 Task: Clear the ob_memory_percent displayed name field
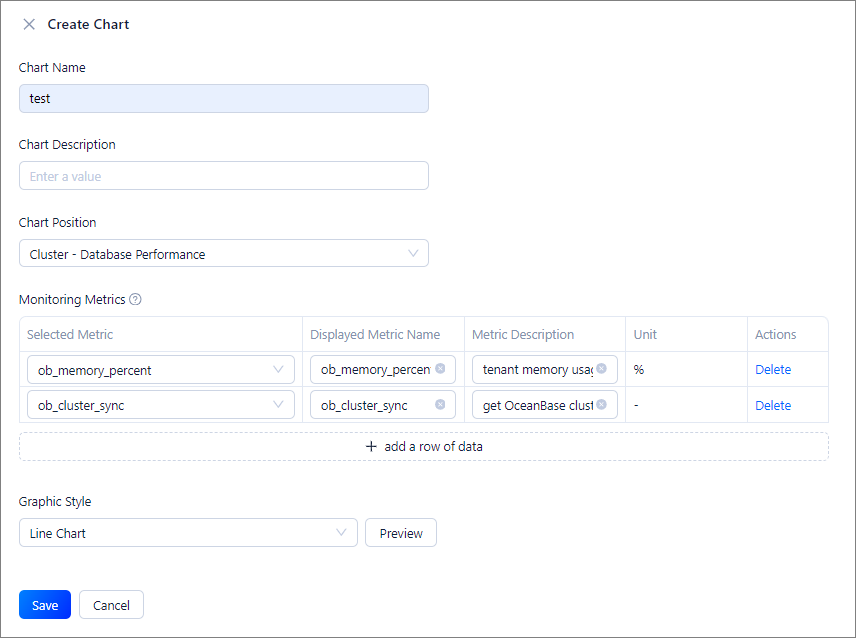point(440,369)
